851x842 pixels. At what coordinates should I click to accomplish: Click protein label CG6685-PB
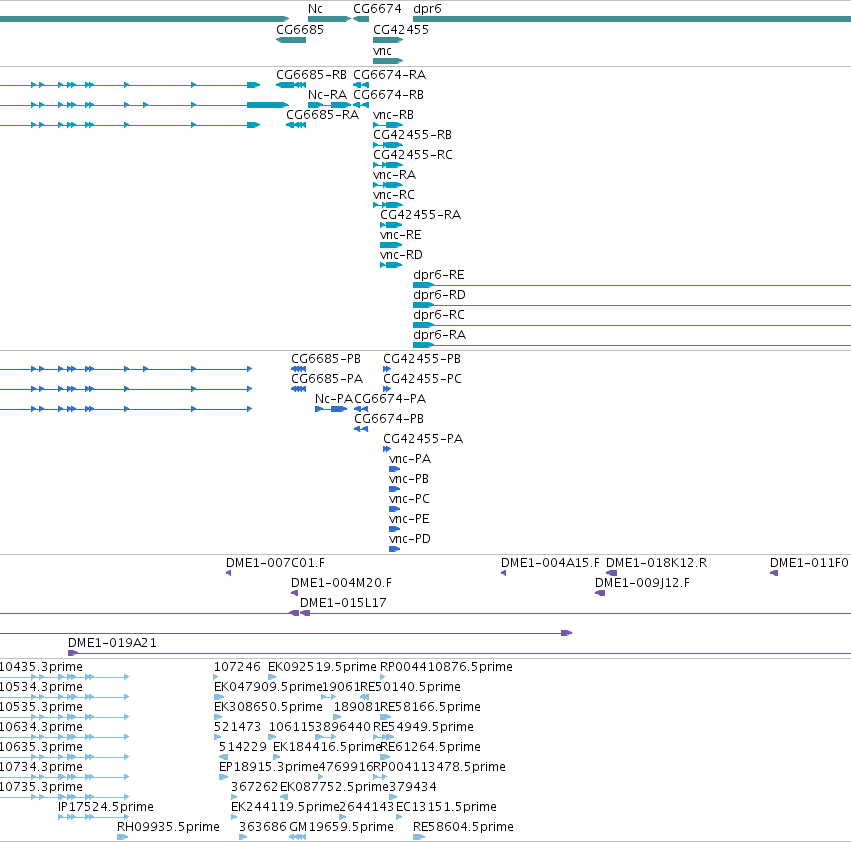pos(326,359)
